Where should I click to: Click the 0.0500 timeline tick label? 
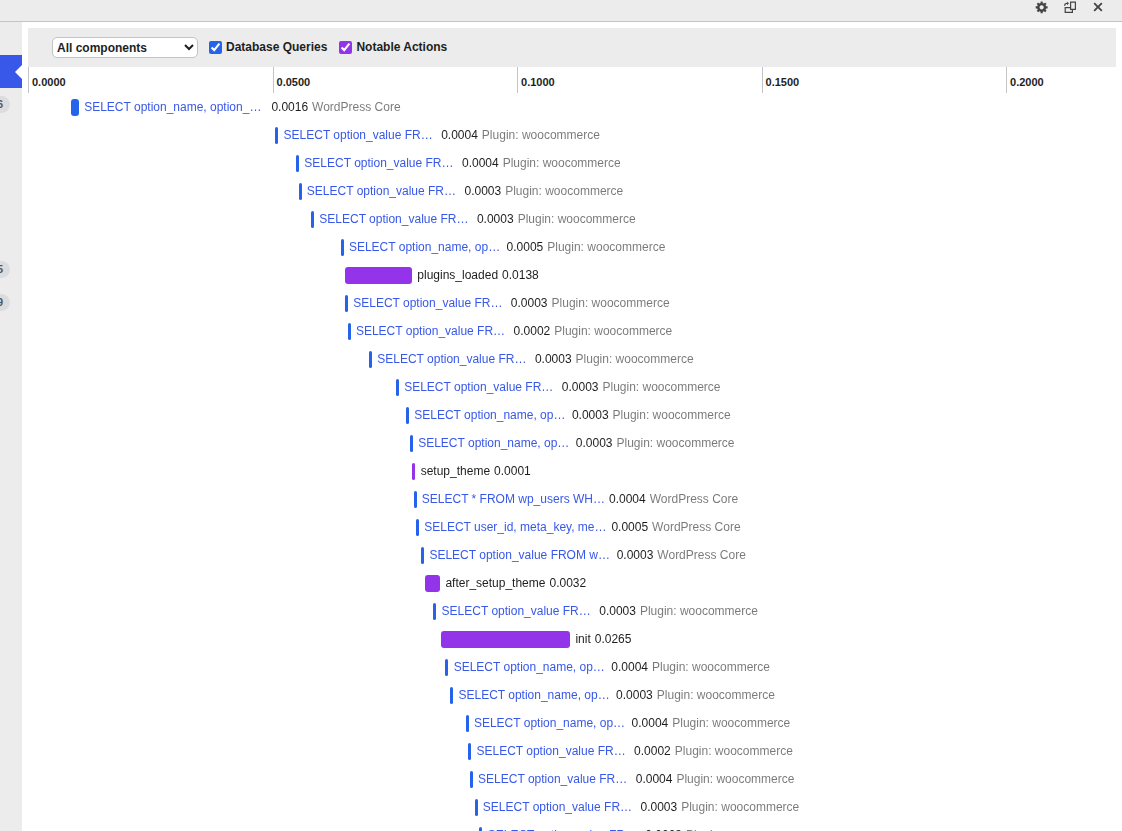[x=293, y=82]
